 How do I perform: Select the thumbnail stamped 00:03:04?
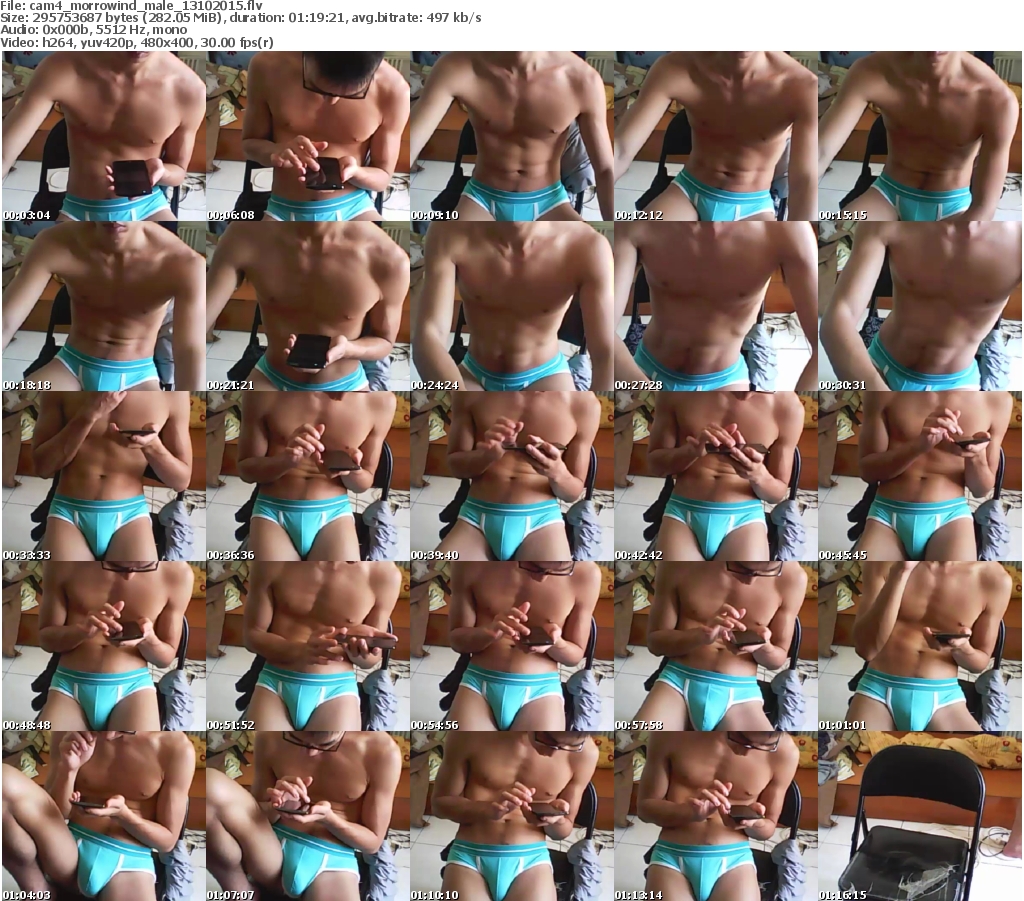[104, 136]
